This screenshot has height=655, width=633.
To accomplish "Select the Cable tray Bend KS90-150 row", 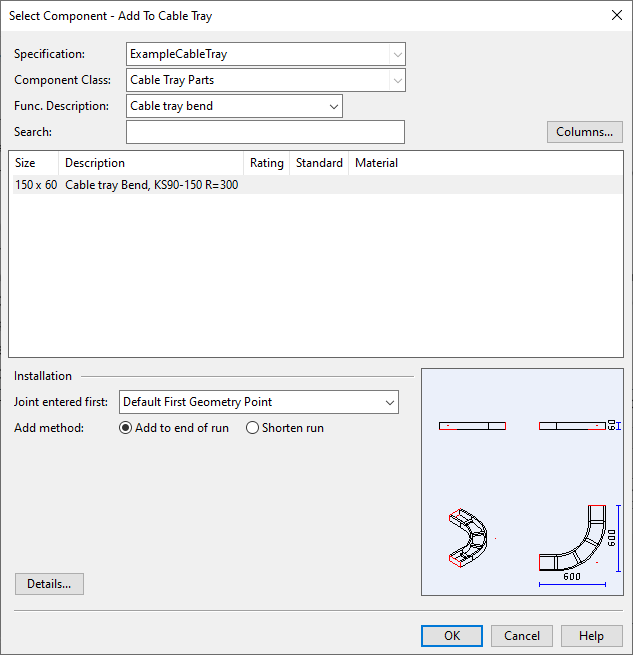I will point(150,185).
